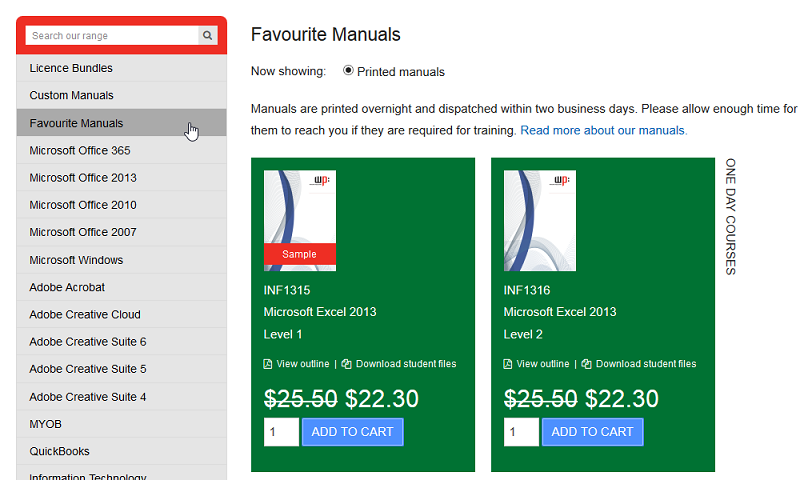This screenshot has width=800, height=480.
Task: View outline for Excel 2013 Level 2
Action: coord(542,364)
